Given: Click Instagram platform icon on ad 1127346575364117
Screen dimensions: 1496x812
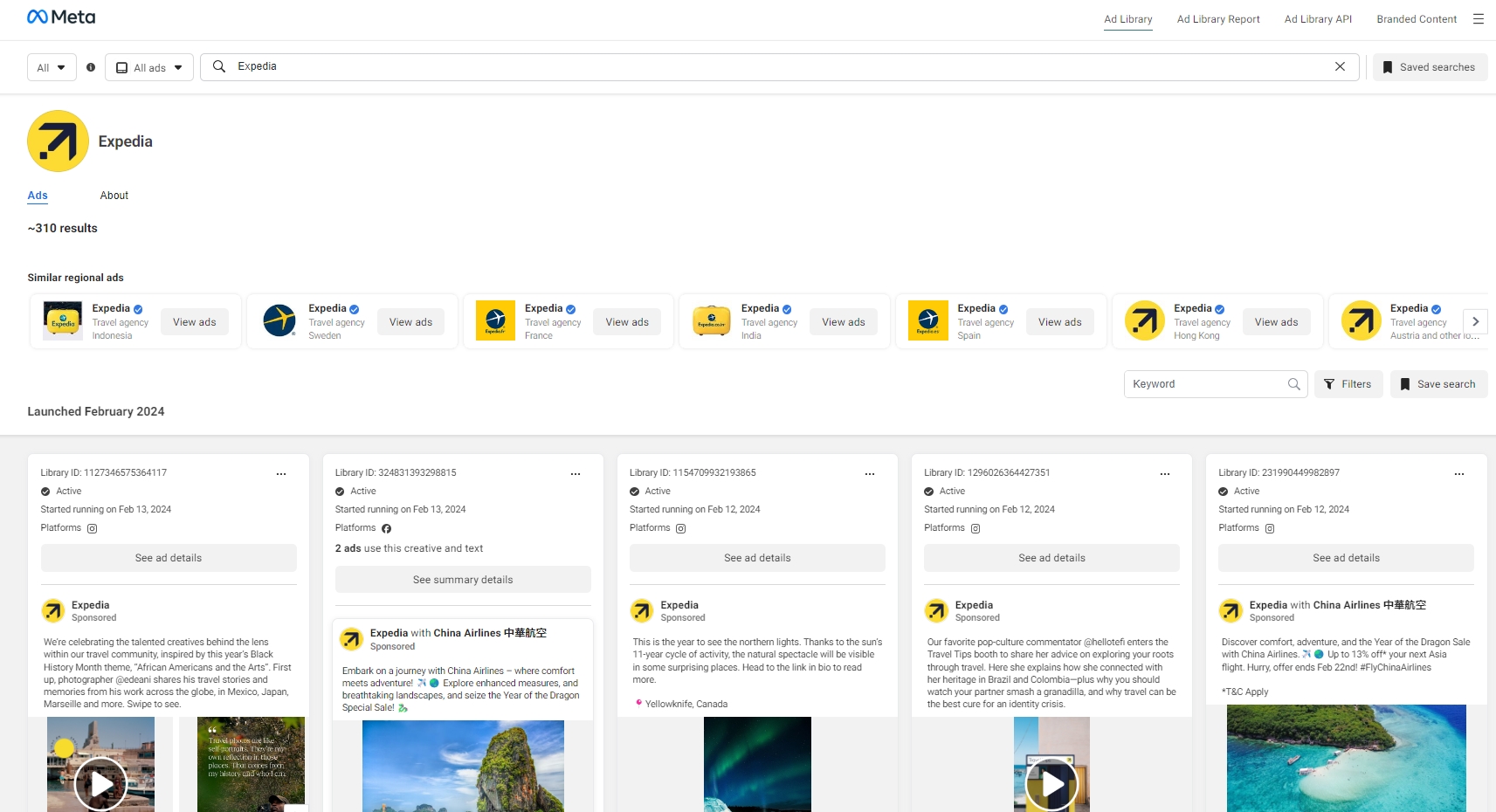Looking at the screenshot, I should (x=93, y=528).
